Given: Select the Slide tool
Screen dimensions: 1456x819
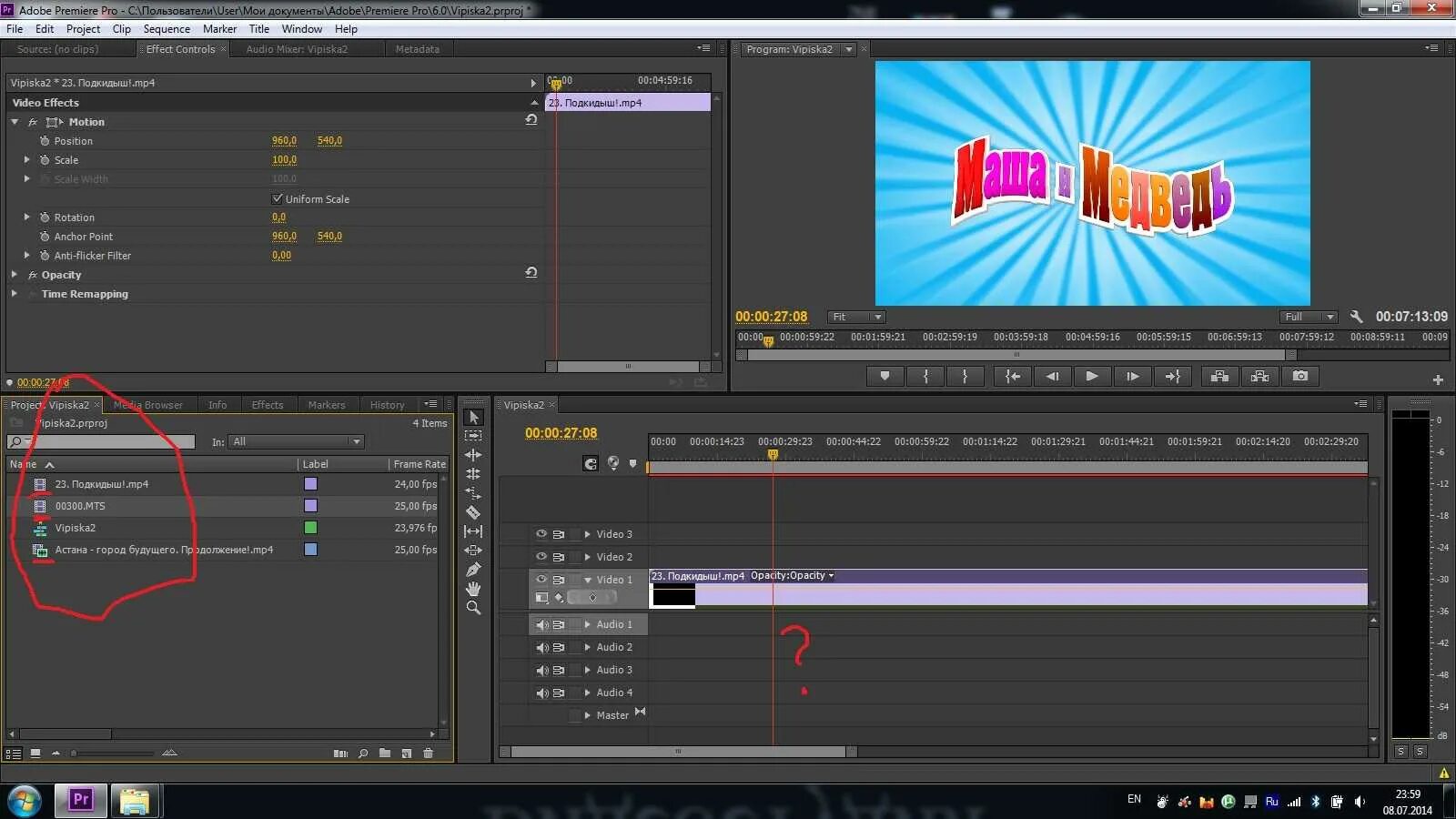Looking at the screenshot, I should pos(473,551).
